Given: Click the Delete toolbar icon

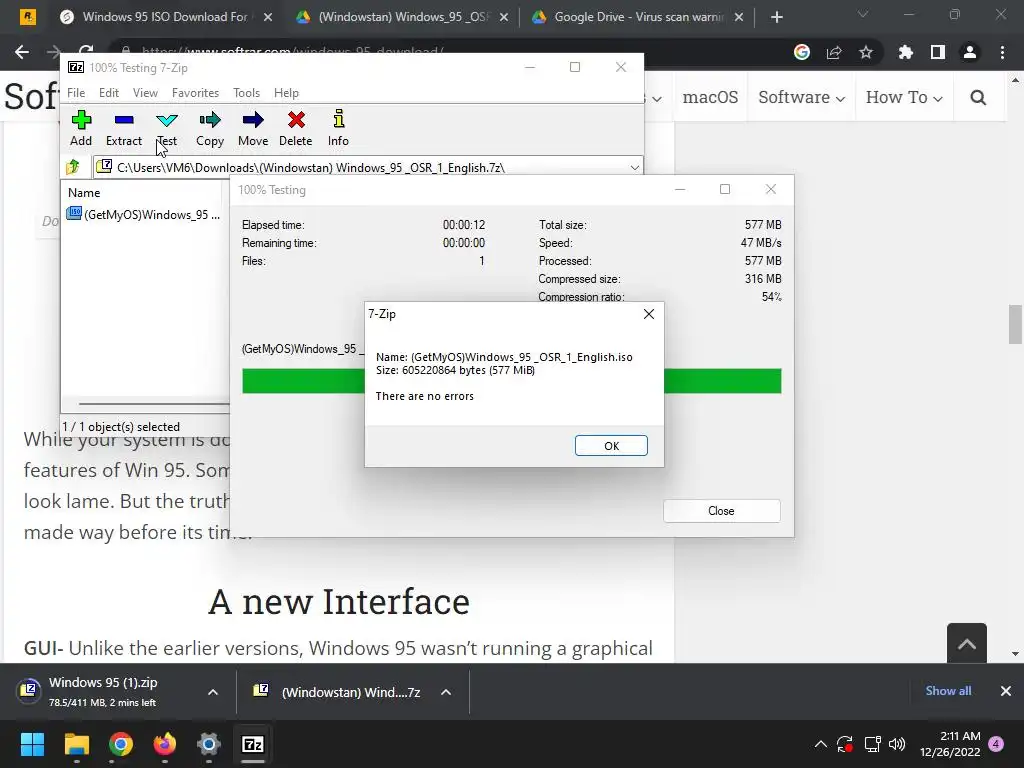Looking at the screenshot, I should click(296, 128).
